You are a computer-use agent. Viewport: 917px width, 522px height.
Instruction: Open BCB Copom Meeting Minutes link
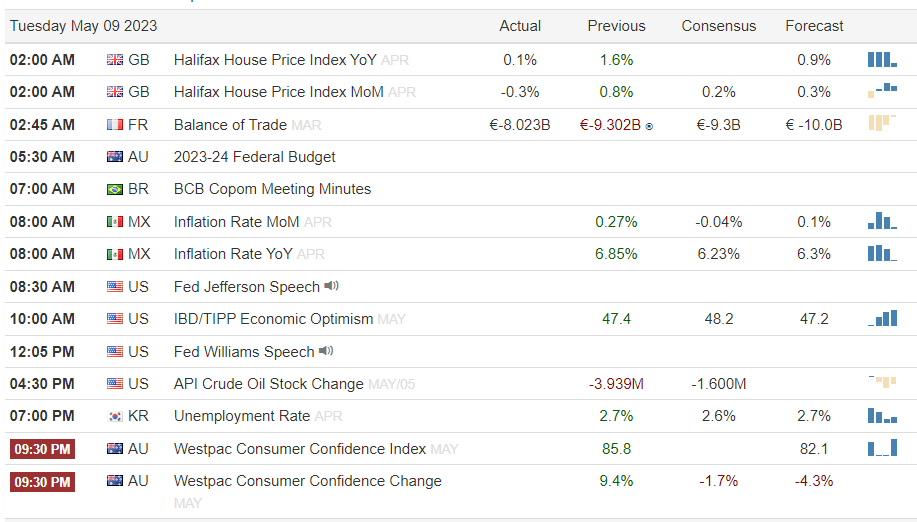pos(272,189)
